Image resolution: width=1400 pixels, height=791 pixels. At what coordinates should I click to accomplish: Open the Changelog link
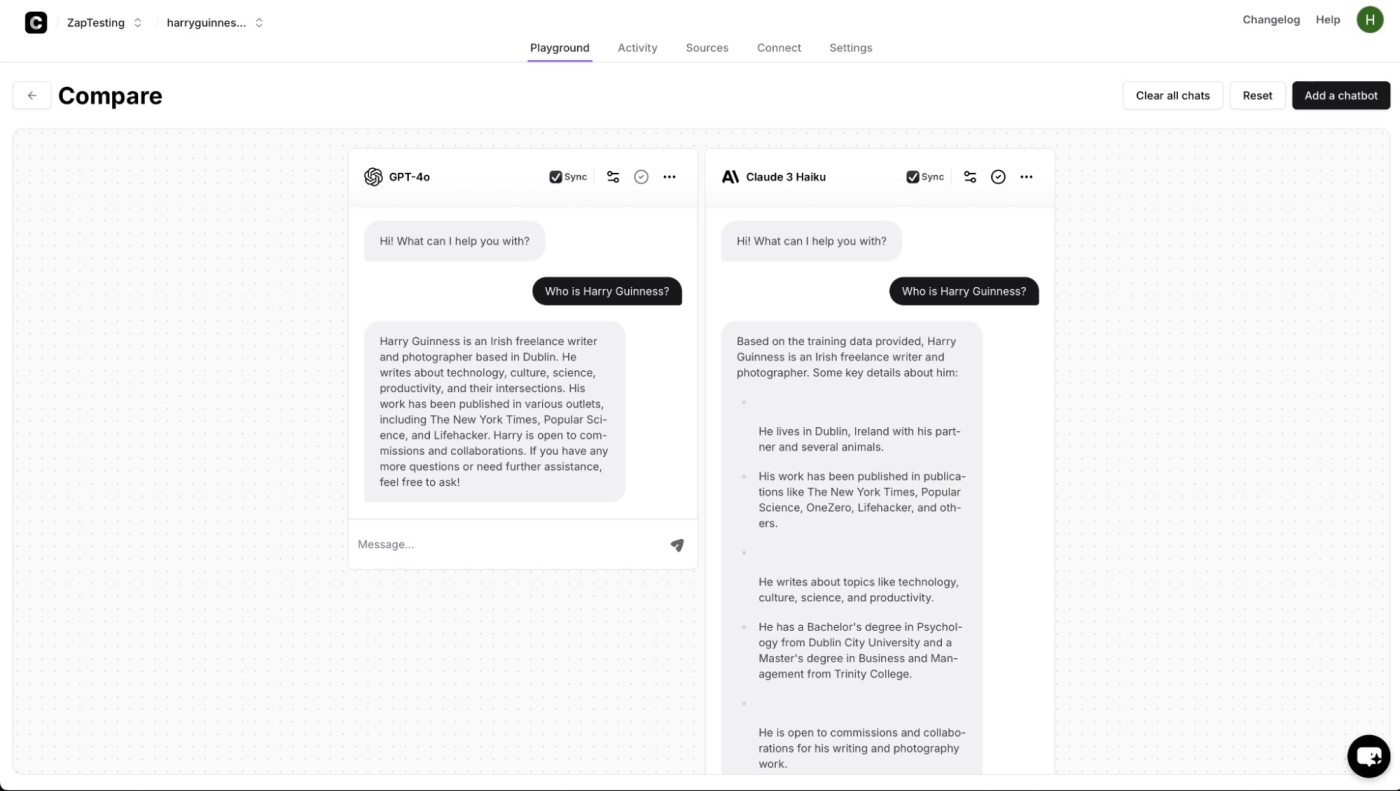[x=1271, y=20]
